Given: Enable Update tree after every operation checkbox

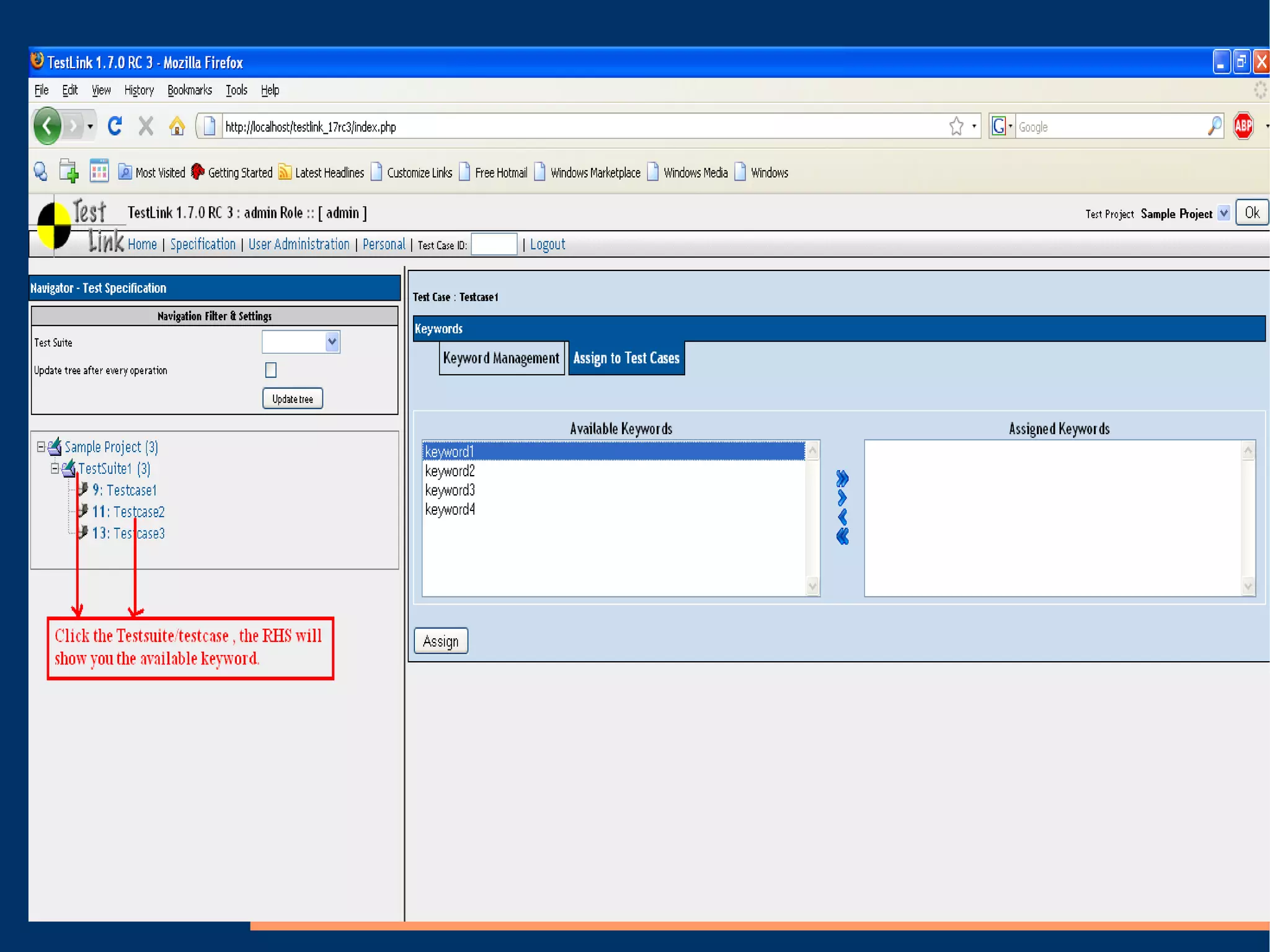Looking at the screenshot, I should click(x=271, y=370).
